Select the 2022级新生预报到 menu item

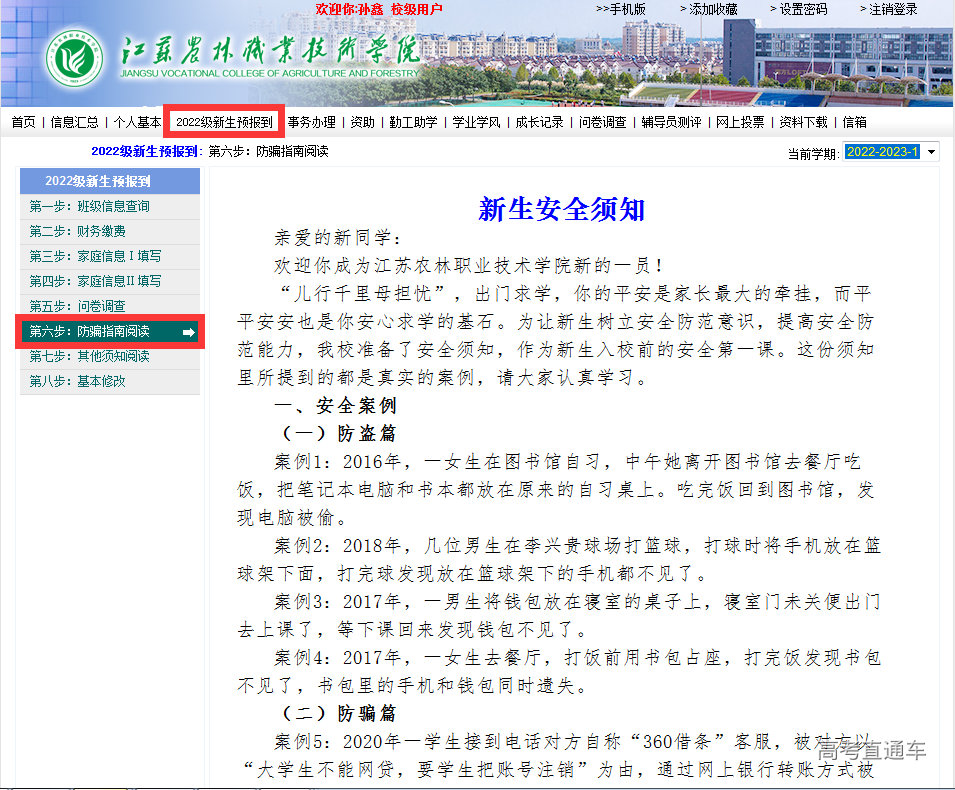click(224, 122)
